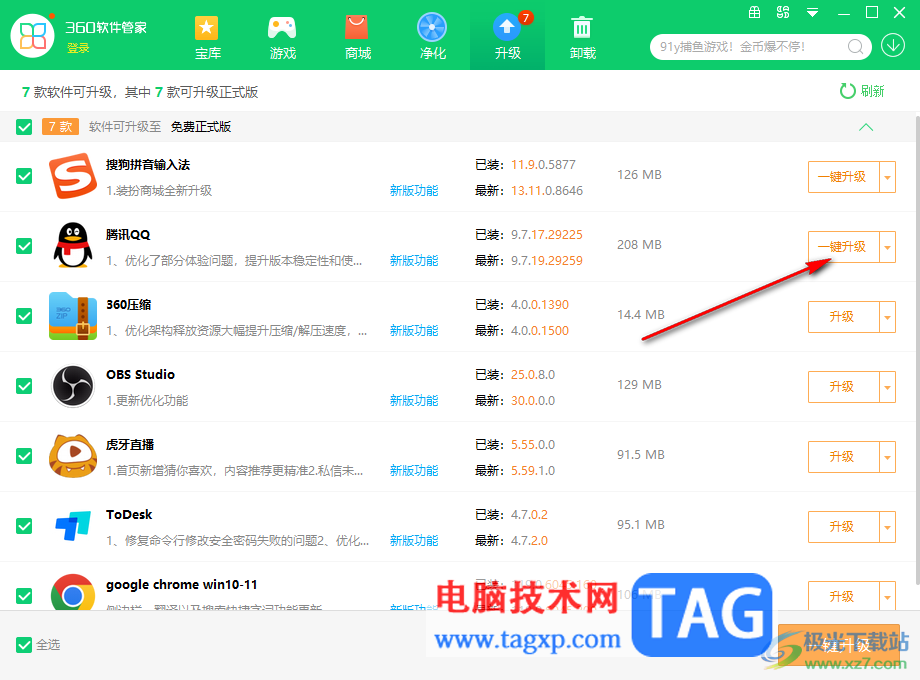Click the ToDesk app icon

tap(73, 526)
